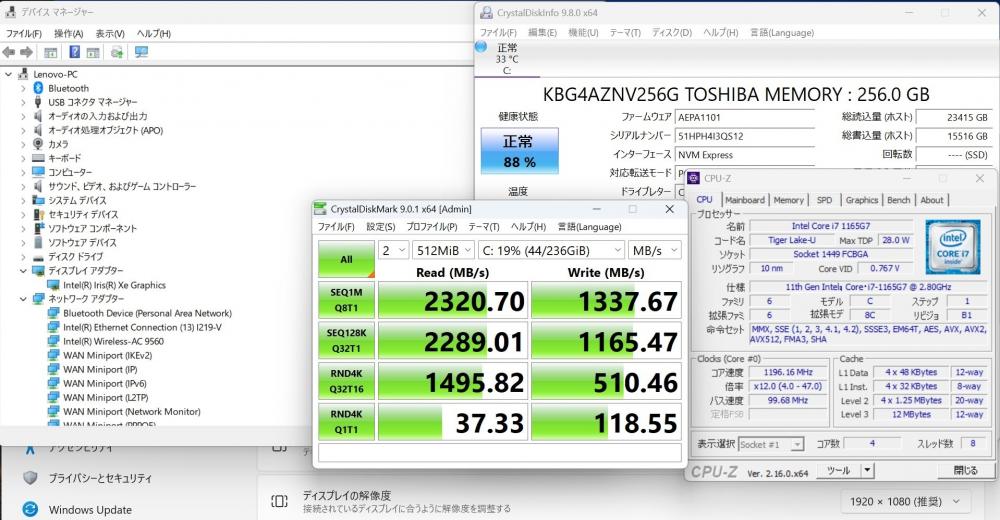Viewport: 1000px width, 520px height.
Task: Click the Help icon in Device Manager toolbar
Action: click(75, 52)
